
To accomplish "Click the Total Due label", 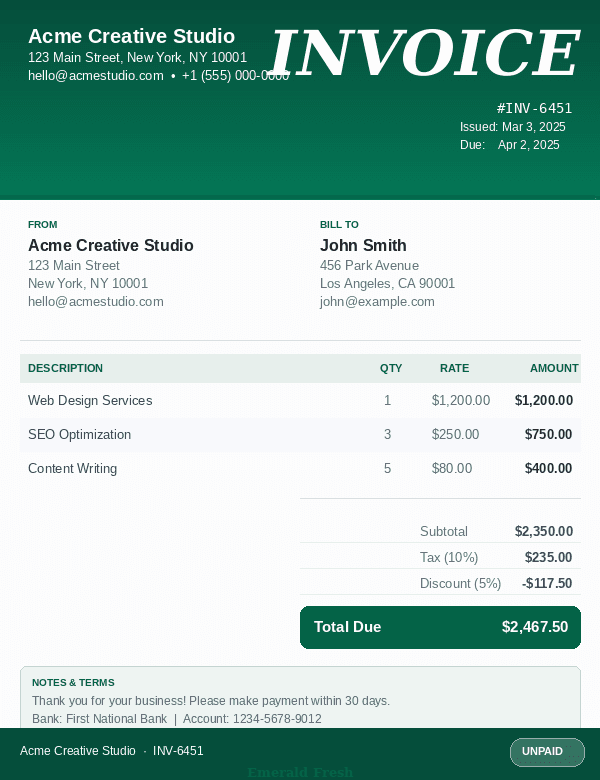I will tap(347, 627).
